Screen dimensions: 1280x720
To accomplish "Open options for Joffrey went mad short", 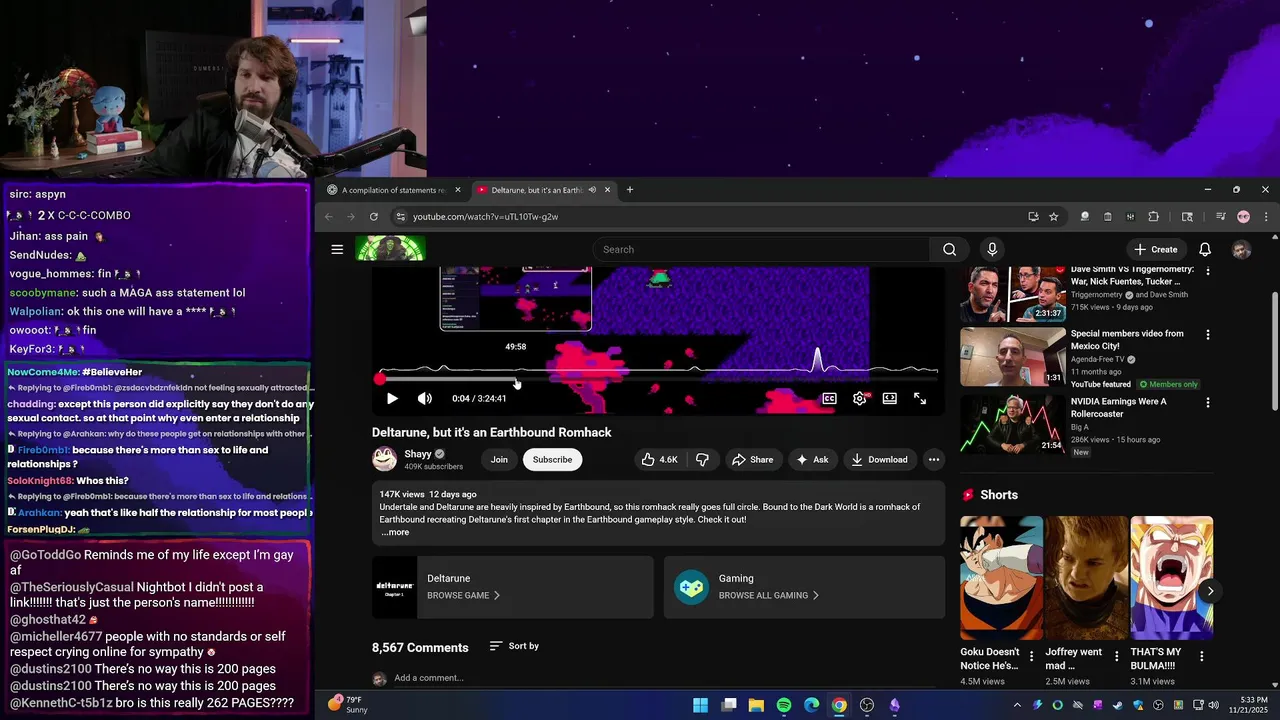I will coord(1116,657).
